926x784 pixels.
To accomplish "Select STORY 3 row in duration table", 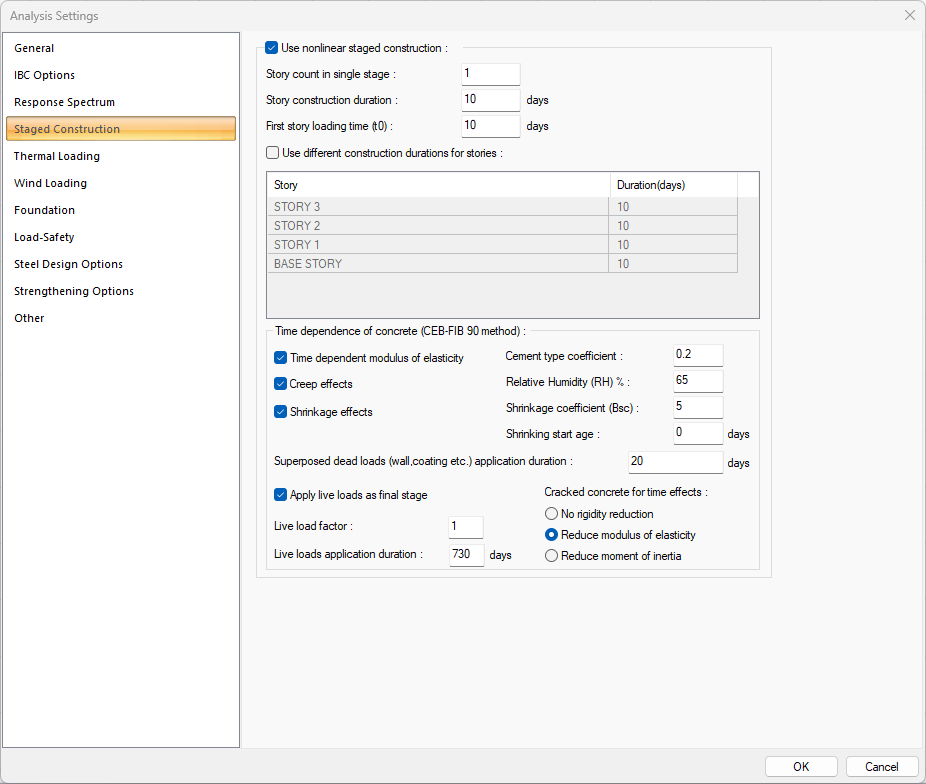I will 440,207.
